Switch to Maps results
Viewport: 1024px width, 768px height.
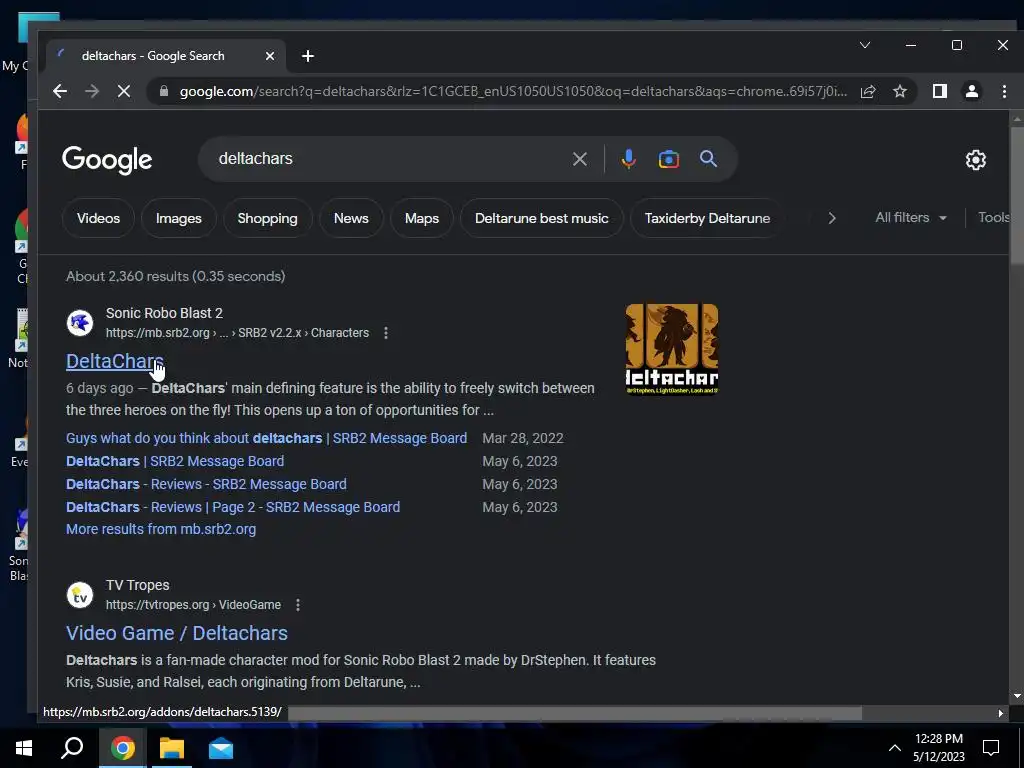(x=422, y=218)
